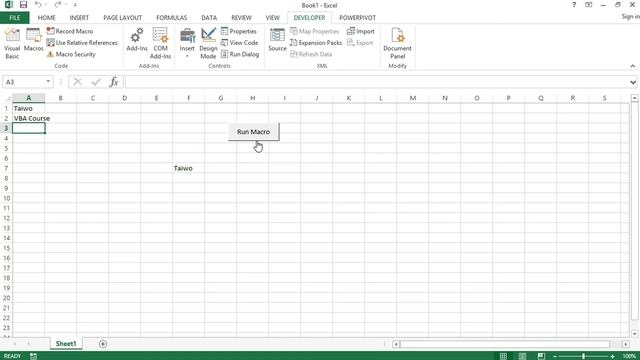
Task: Switch to the REVIEW tab
Action: (241, 18)
